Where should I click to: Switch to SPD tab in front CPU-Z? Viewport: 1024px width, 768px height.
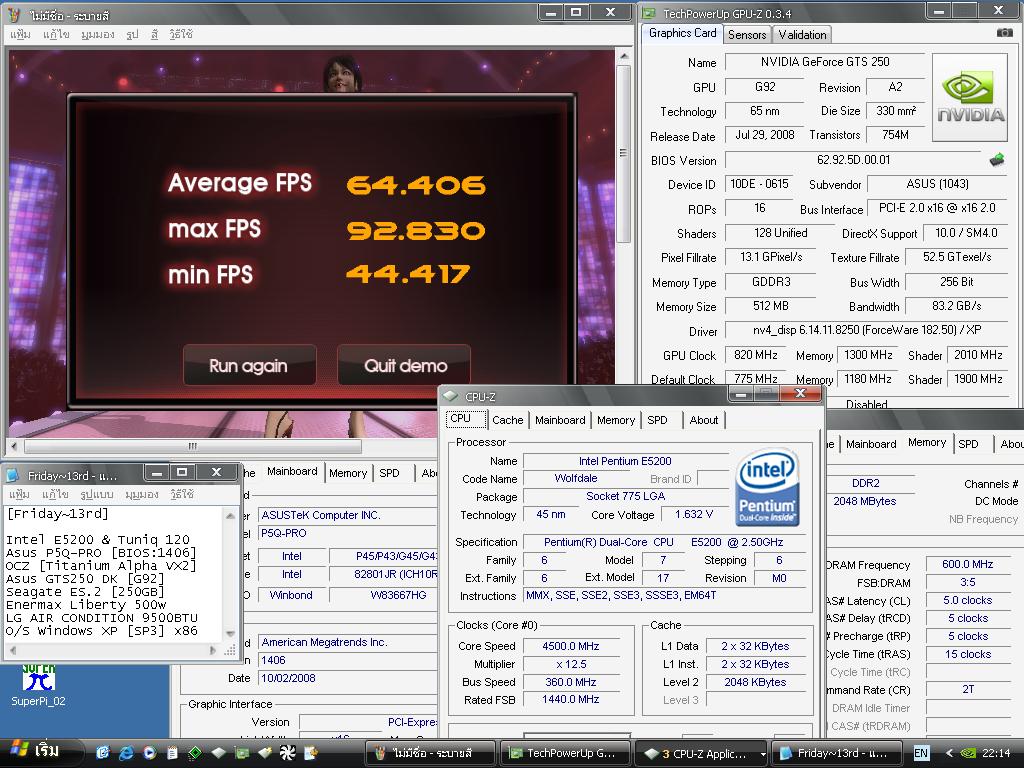click(x=658, y=420)
